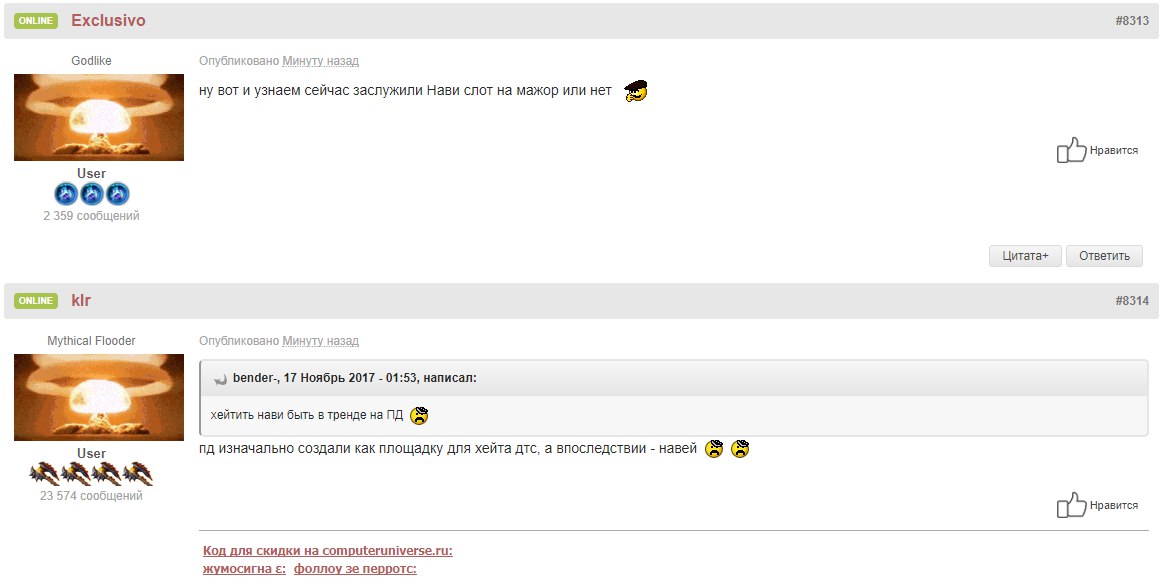
Task: Click the last angry smiley in klr's post
Action: [740, 449]
